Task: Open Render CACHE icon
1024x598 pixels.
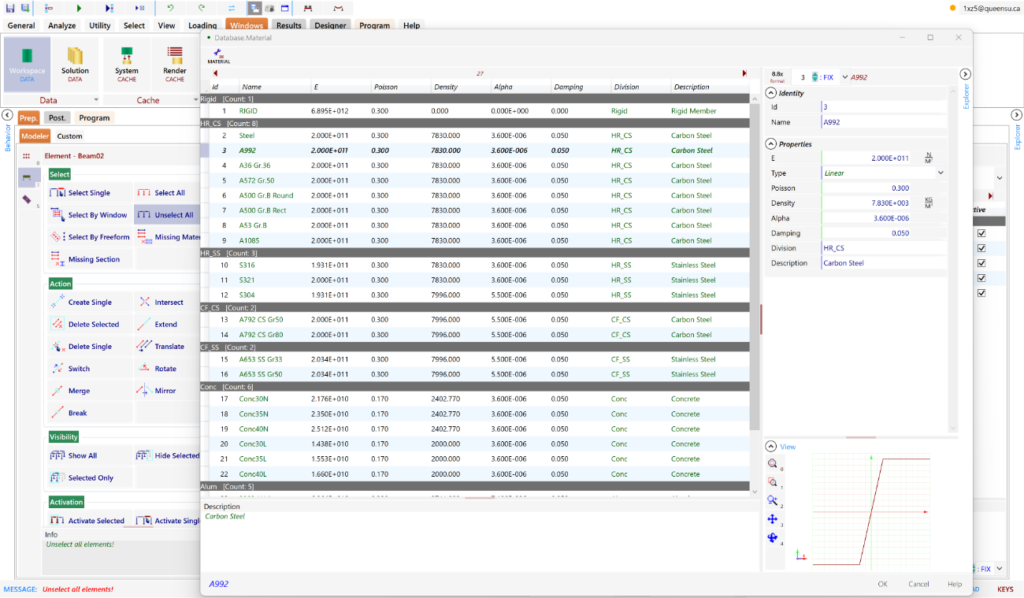Action: pyautogui.click(x=174, y=65)
